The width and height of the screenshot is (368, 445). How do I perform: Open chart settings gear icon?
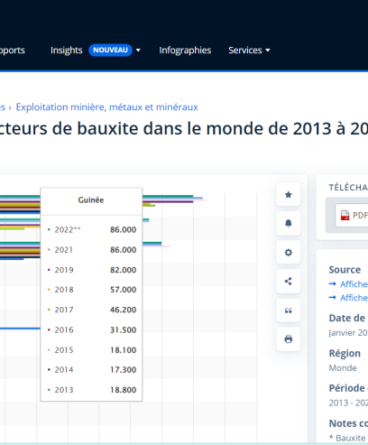pos(288,252)
